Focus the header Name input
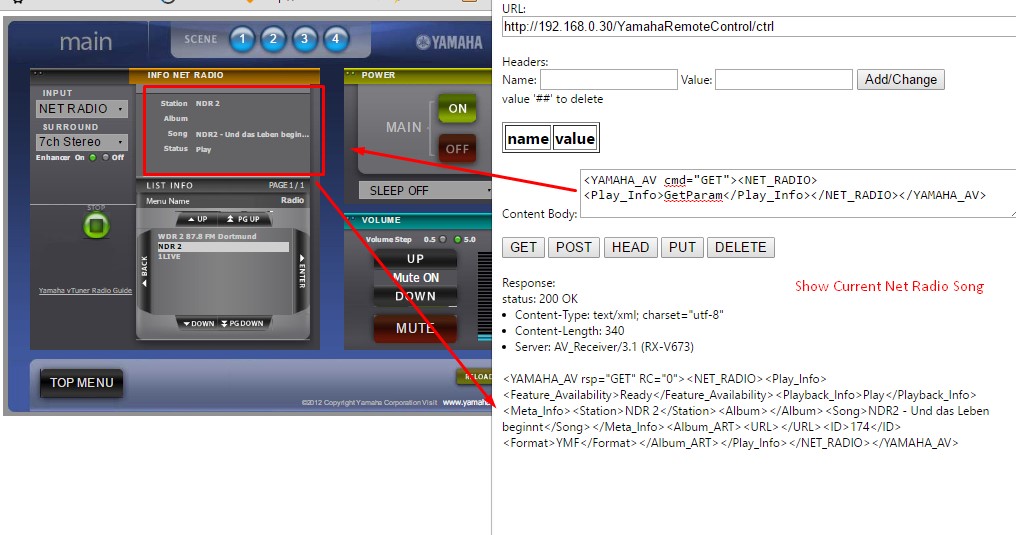 pos(608,80)
